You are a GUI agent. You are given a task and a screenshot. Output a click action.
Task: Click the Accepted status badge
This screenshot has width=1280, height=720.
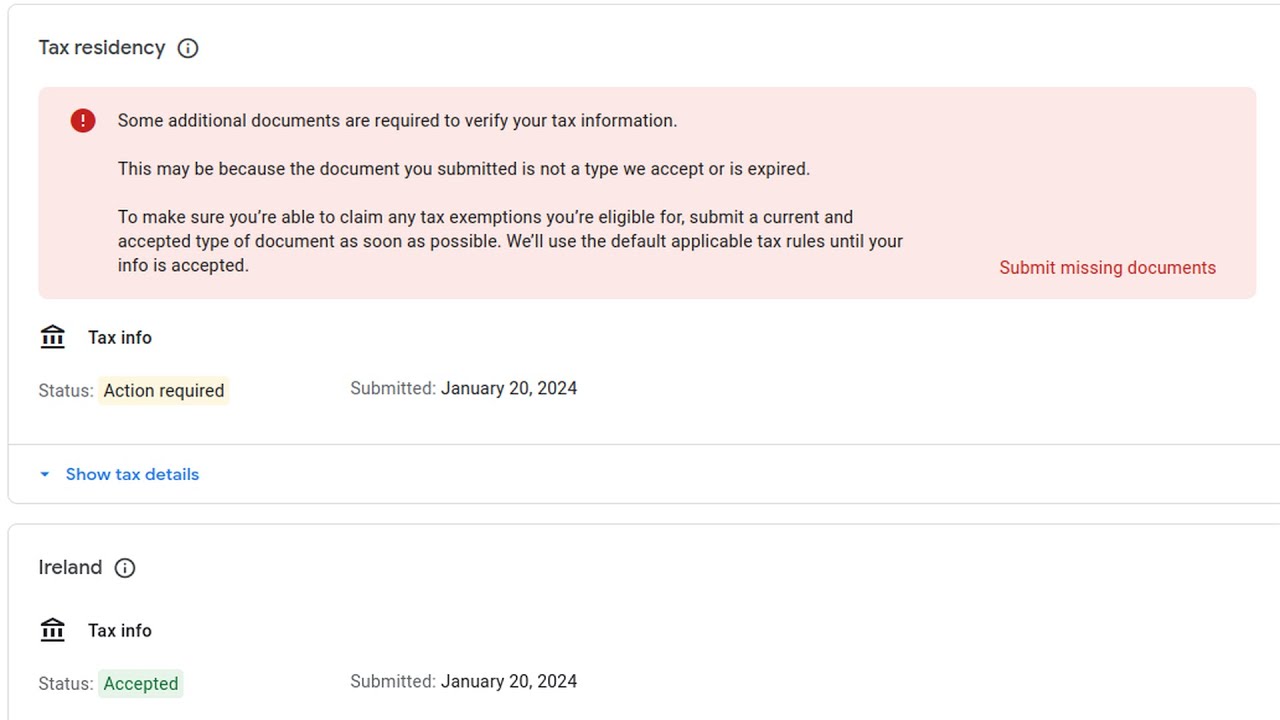pos(141,684)
